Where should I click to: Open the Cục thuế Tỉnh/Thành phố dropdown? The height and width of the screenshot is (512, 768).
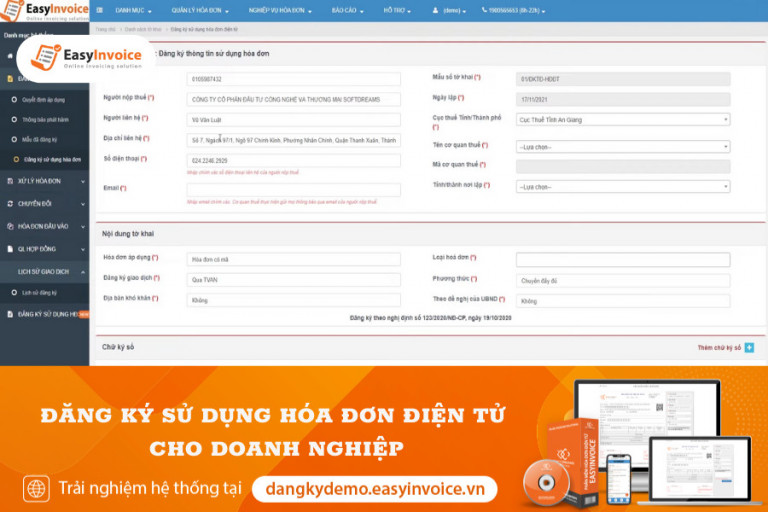click(x=623, y=120)
